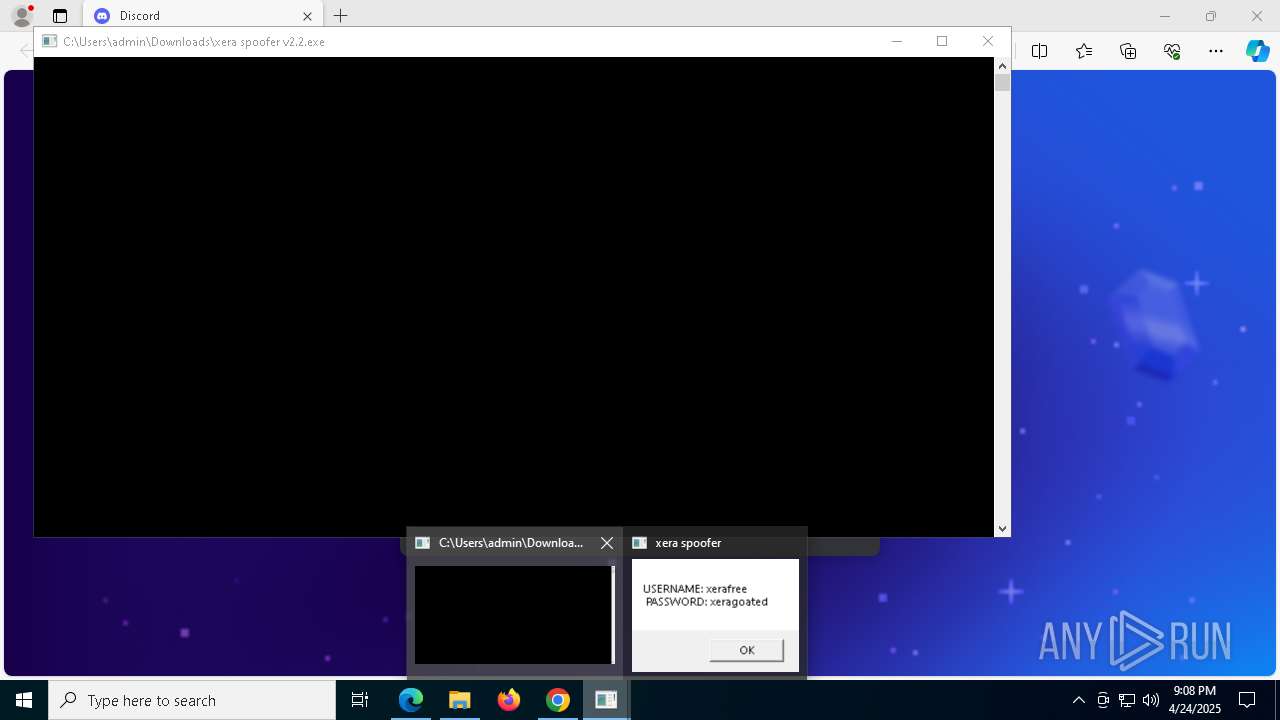
Task: Launch Google Chrome from the taskbar
Action: (x=558, y=700)
